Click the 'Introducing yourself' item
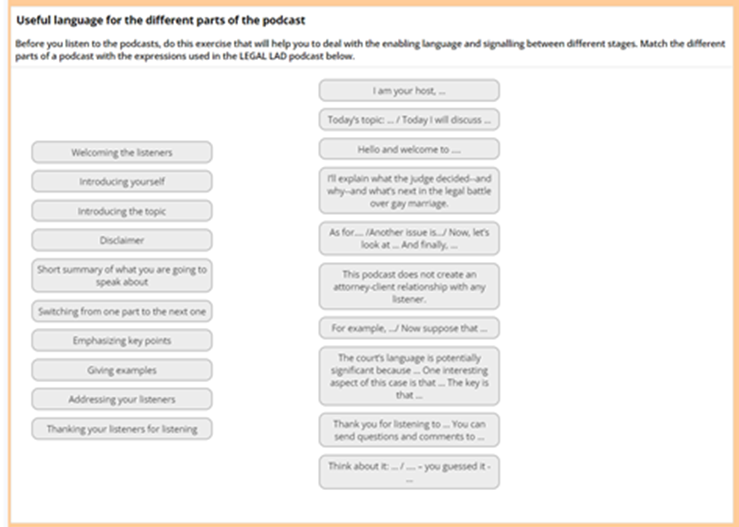Viewport: 739px width, 527px height. pyautogui.click(x=122, y=182)
